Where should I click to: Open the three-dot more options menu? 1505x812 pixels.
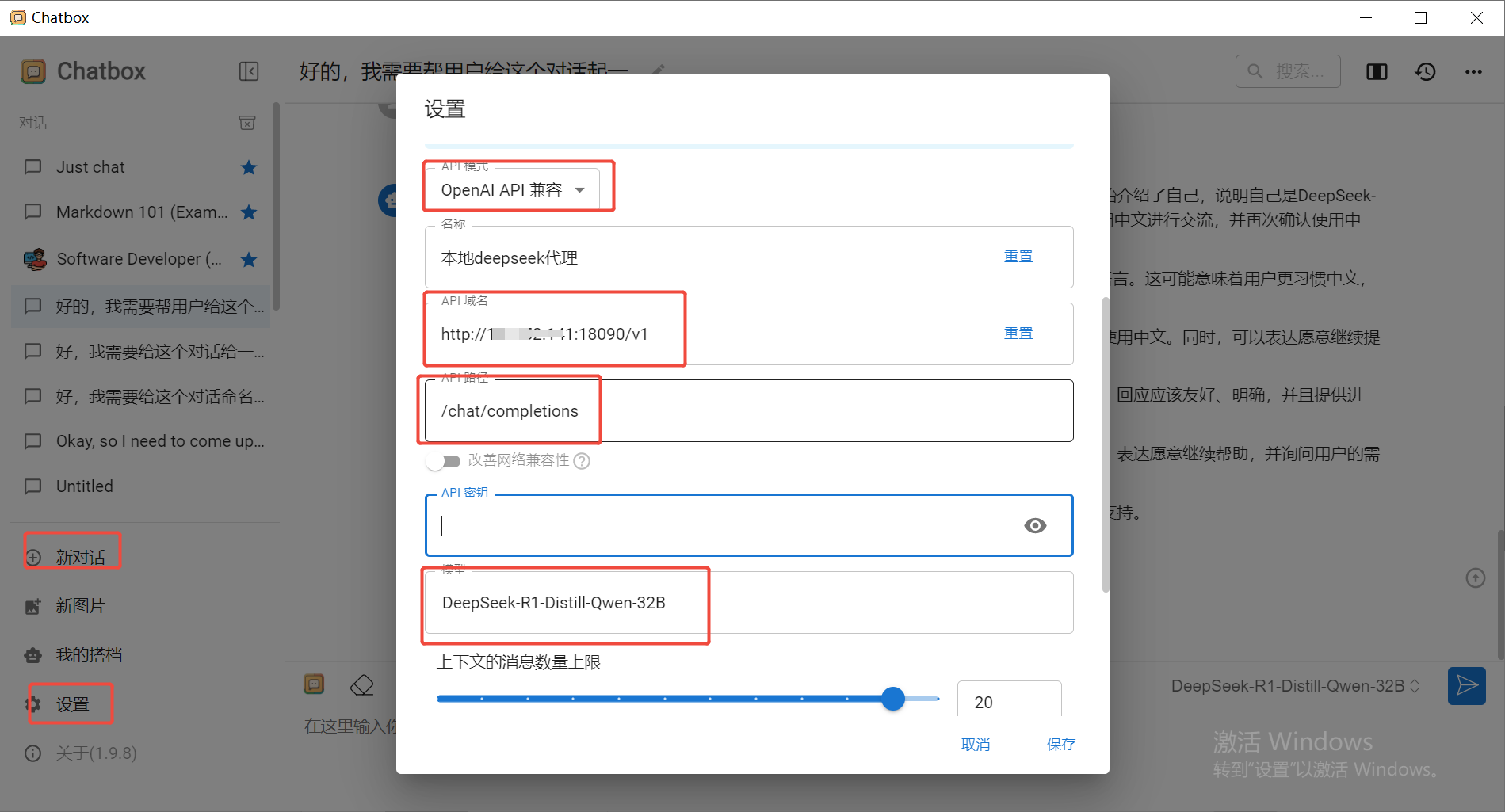point(1473,72)
